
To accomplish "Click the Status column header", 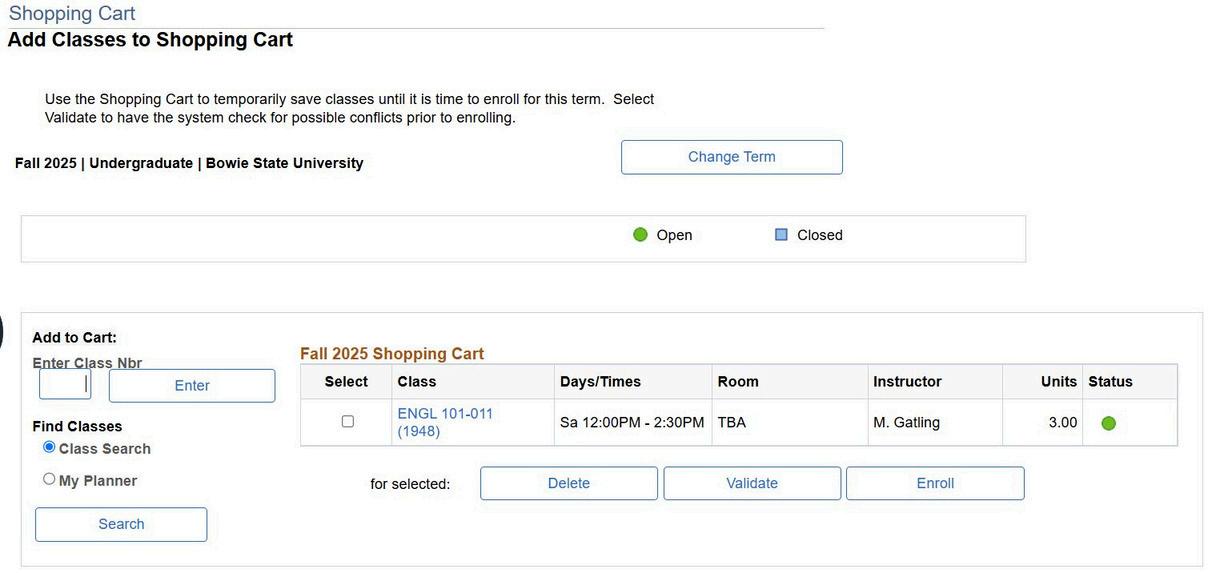I will point(1110,381).
